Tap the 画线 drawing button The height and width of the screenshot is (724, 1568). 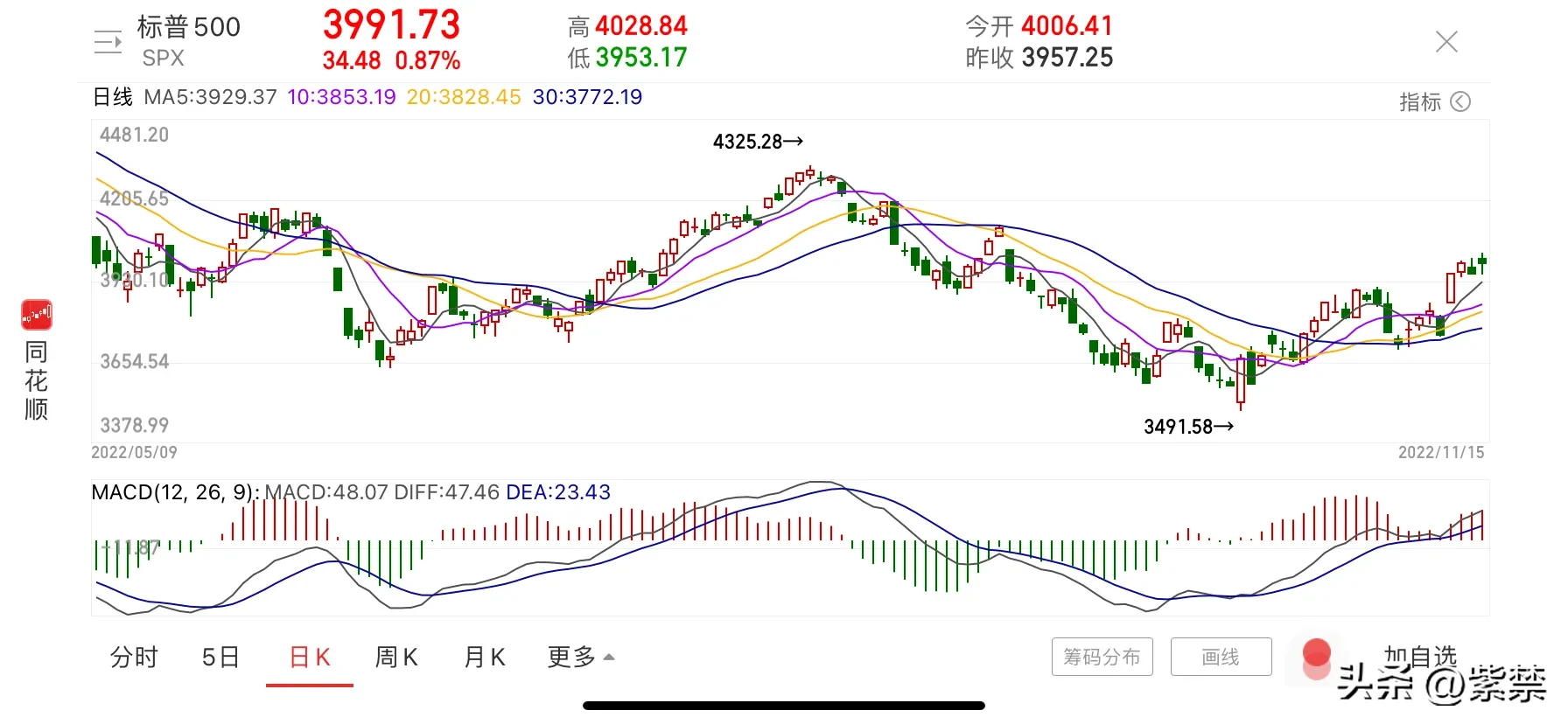1221,657
